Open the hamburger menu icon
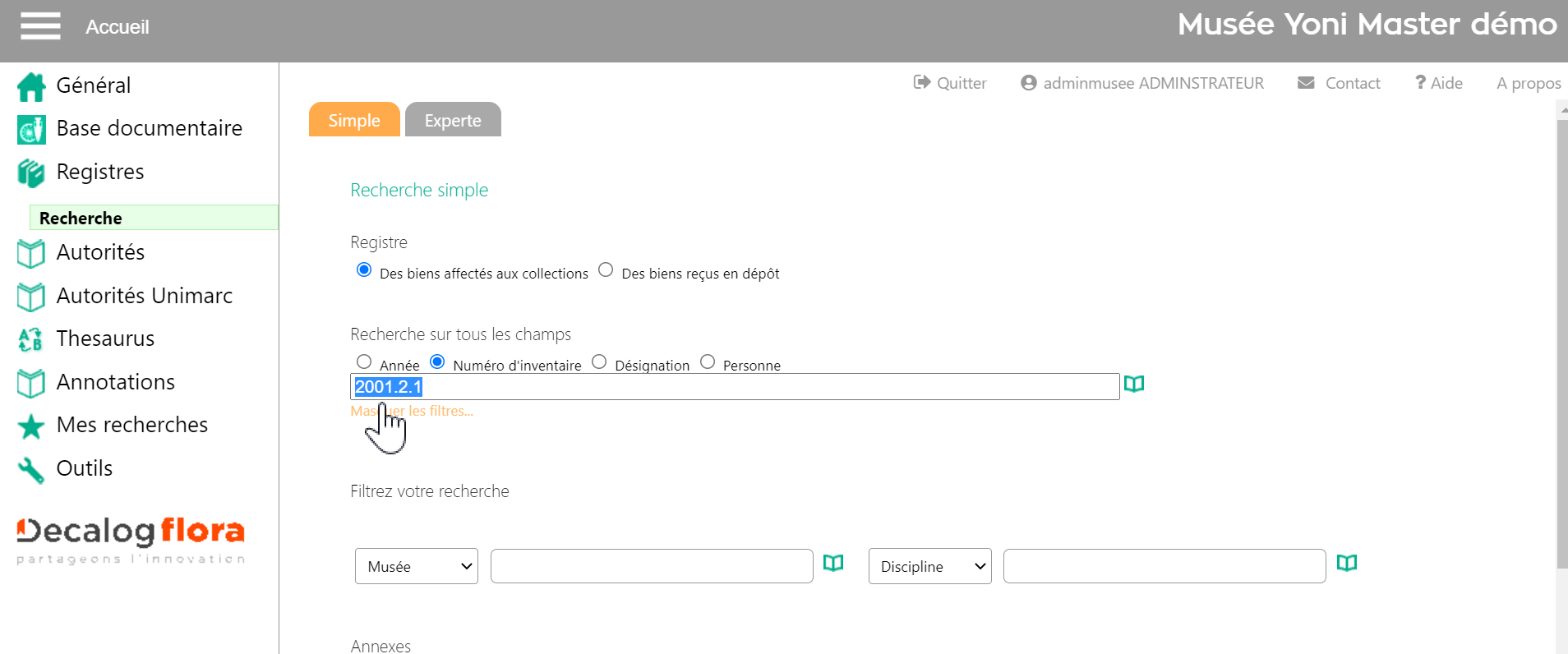This screenshot has height=654, width=1568. [40, 26]
